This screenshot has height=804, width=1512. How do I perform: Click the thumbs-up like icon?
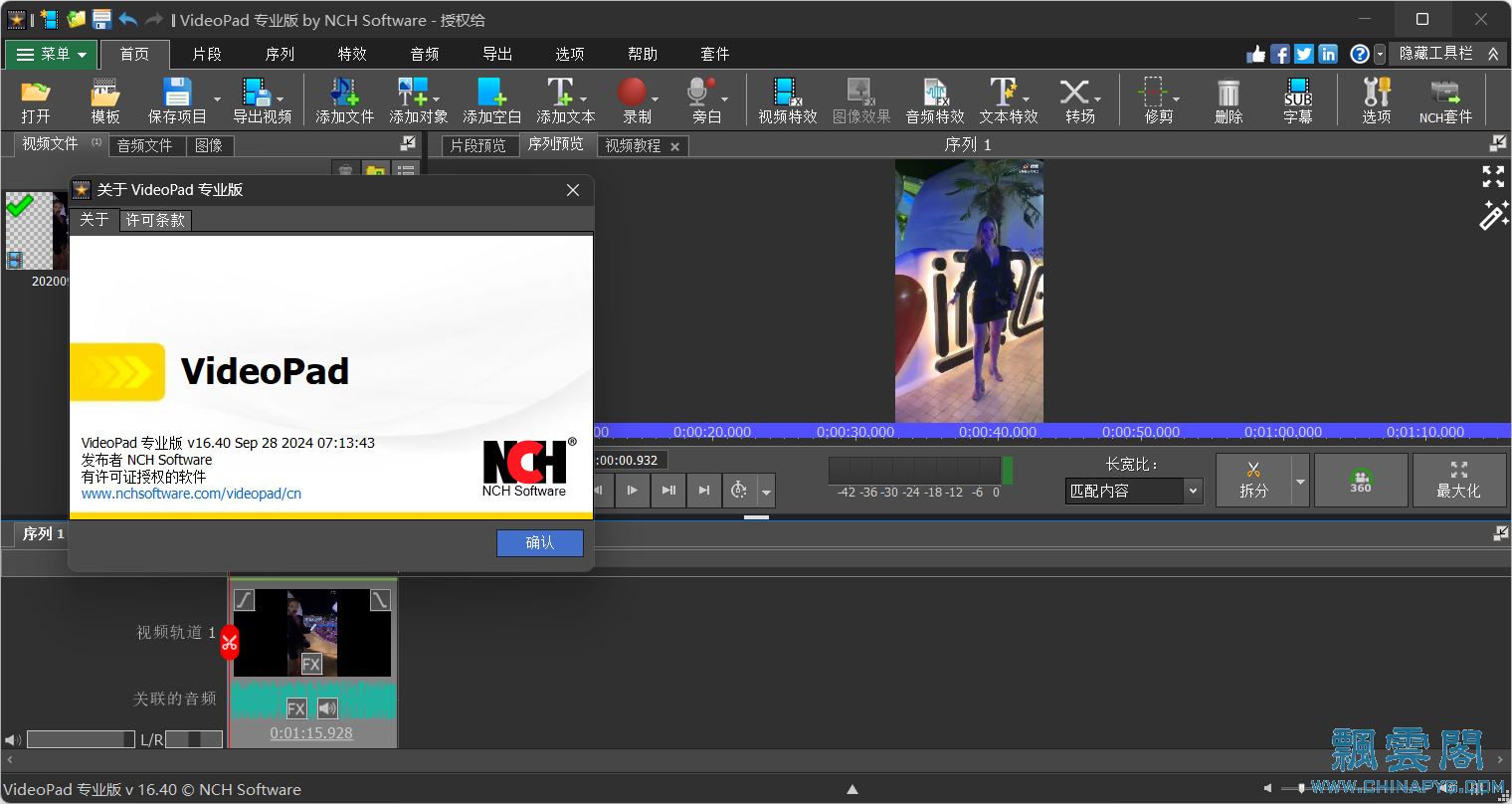pyautogui.click(x=1256, y=54)
